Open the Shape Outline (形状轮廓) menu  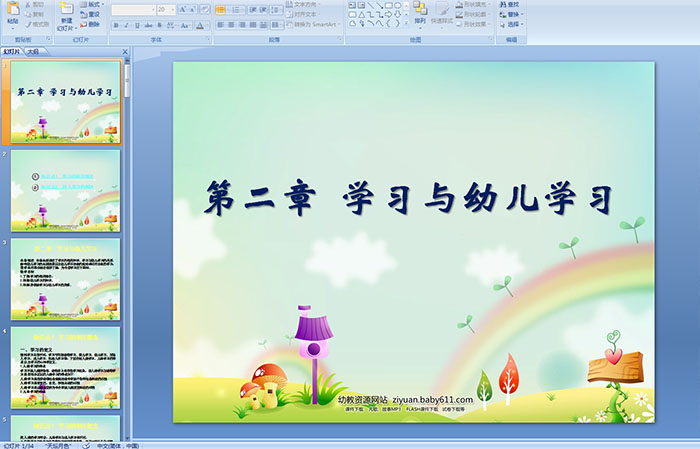pos(474,14)
